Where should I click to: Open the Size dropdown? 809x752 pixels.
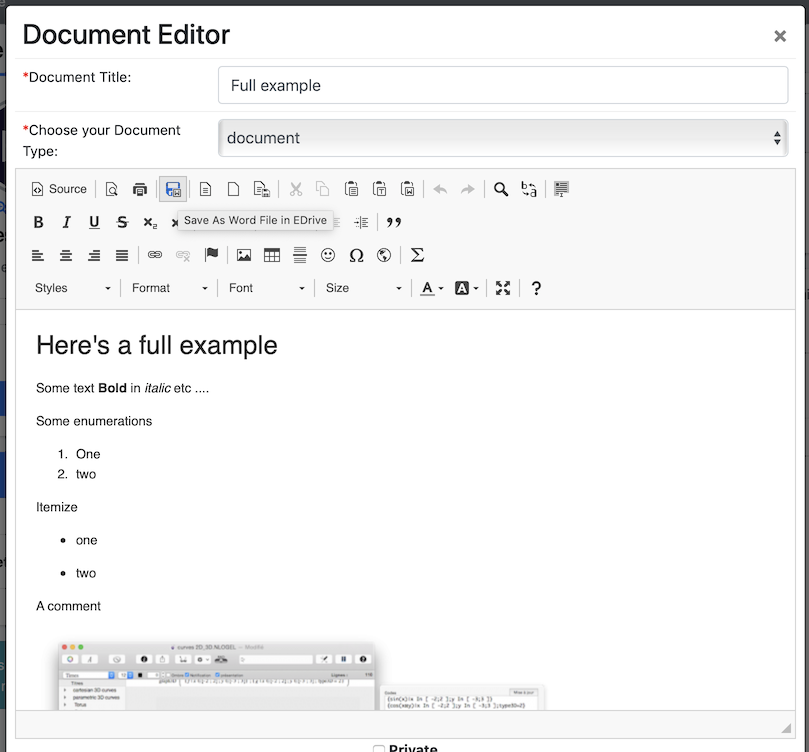pos(363,288)
